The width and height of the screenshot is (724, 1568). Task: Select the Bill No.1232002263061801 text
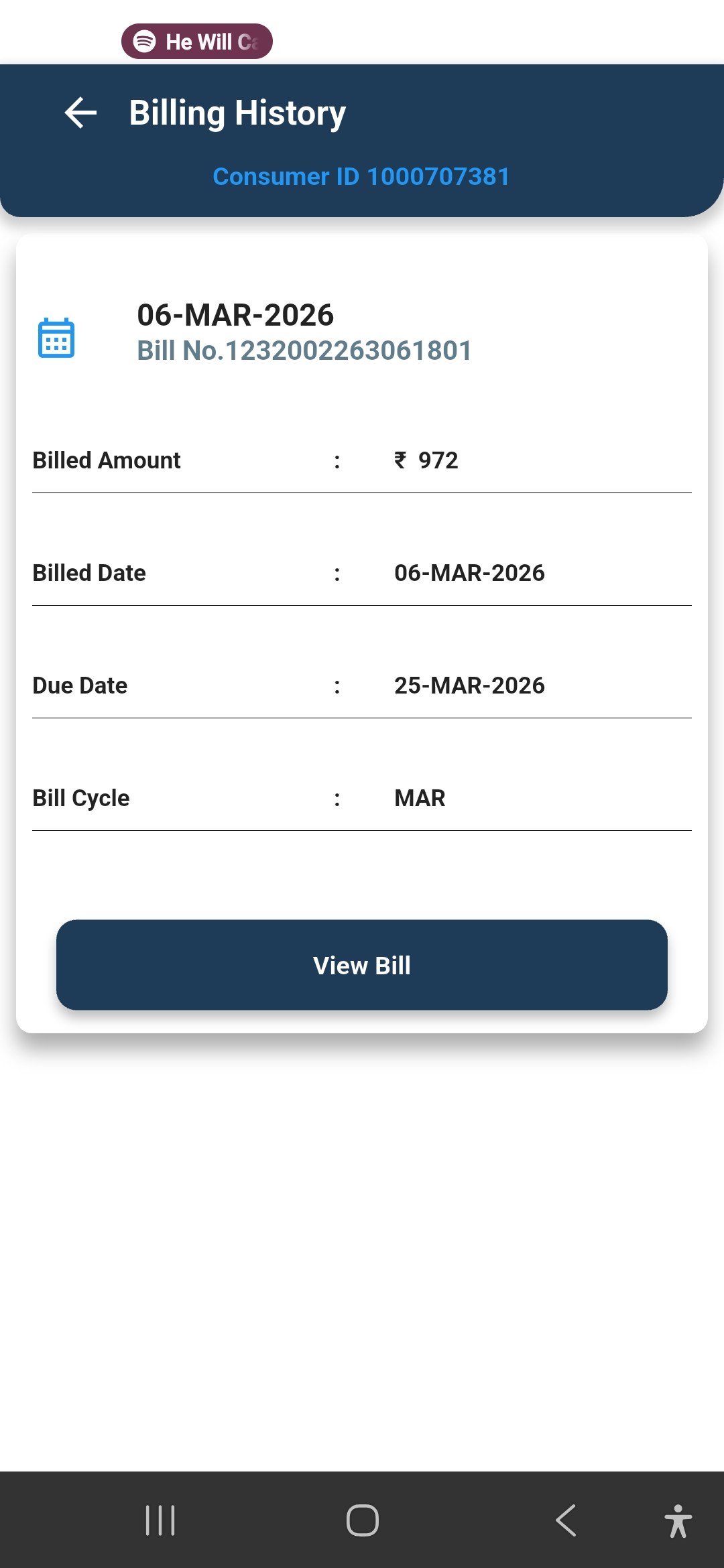point(304,350)
